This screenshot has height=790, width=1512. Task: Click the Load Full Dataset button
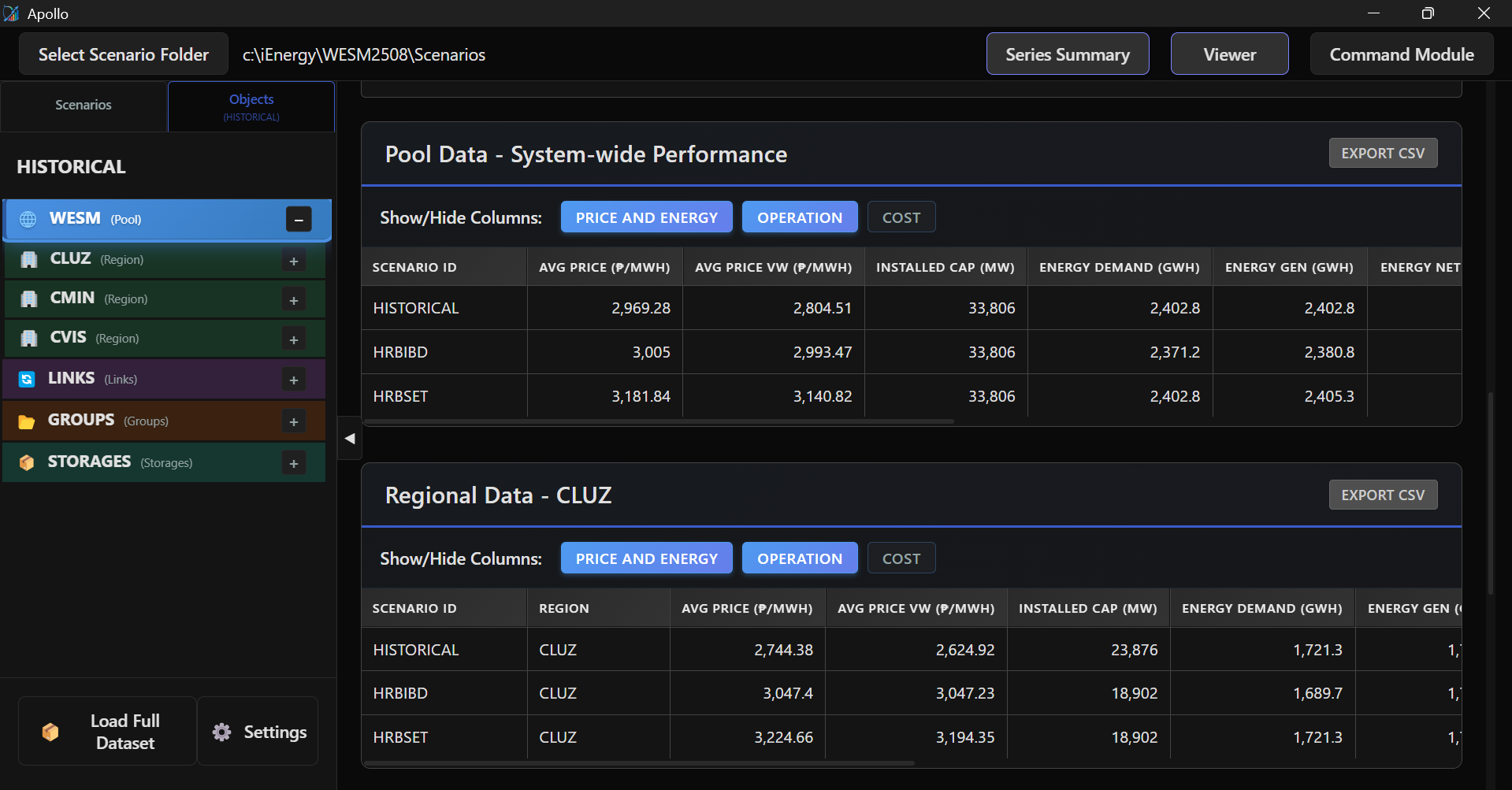pyautogui.click(x=108, y=732)
